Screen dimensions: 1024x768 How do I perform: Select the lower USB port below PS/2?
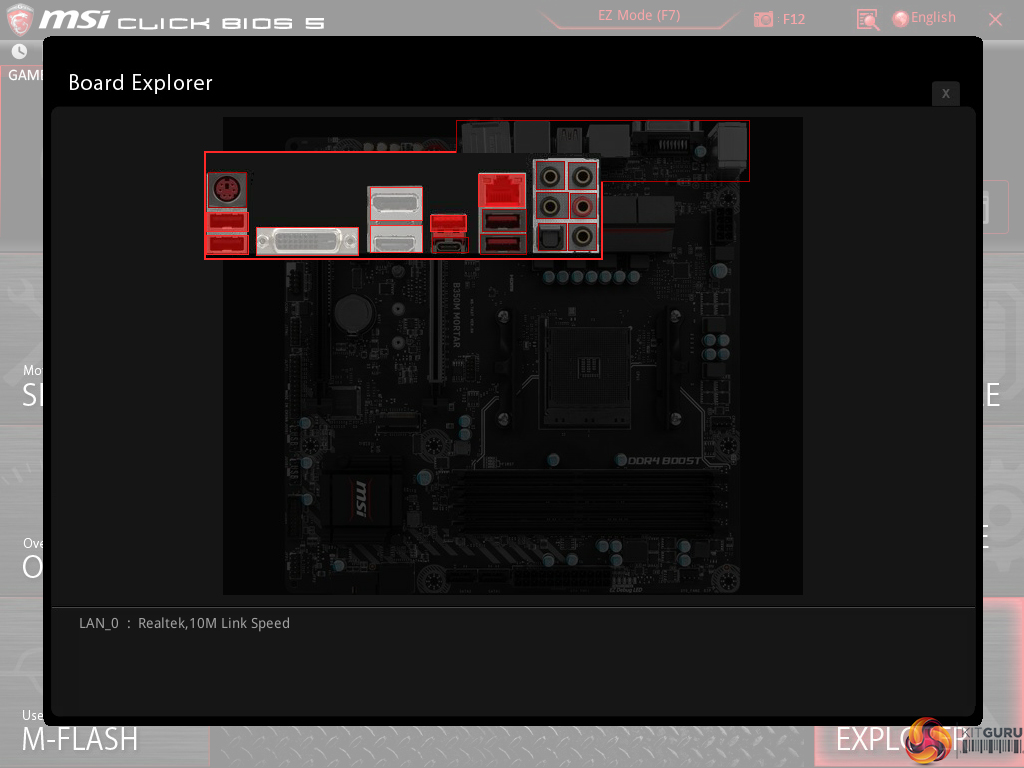227,244
